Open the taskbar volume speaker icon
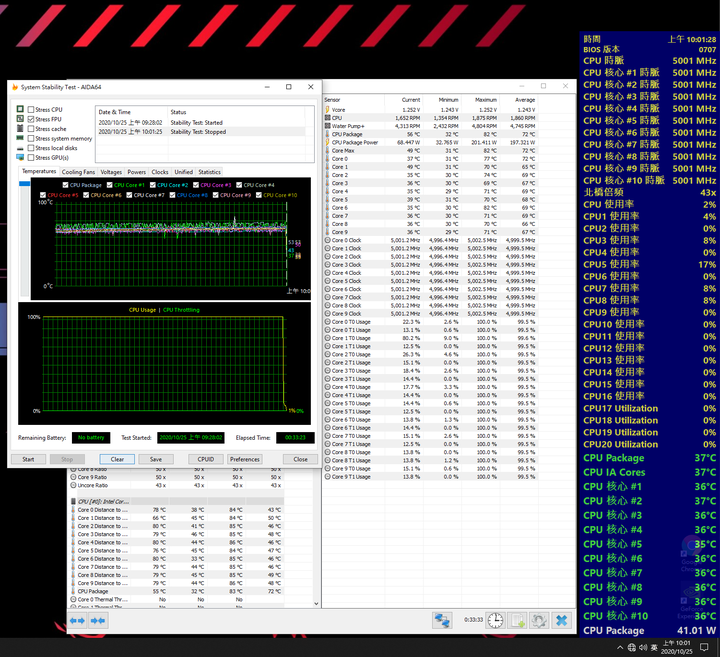The height and width of the screenshot is (657, 720). click(x=643, y=647)
